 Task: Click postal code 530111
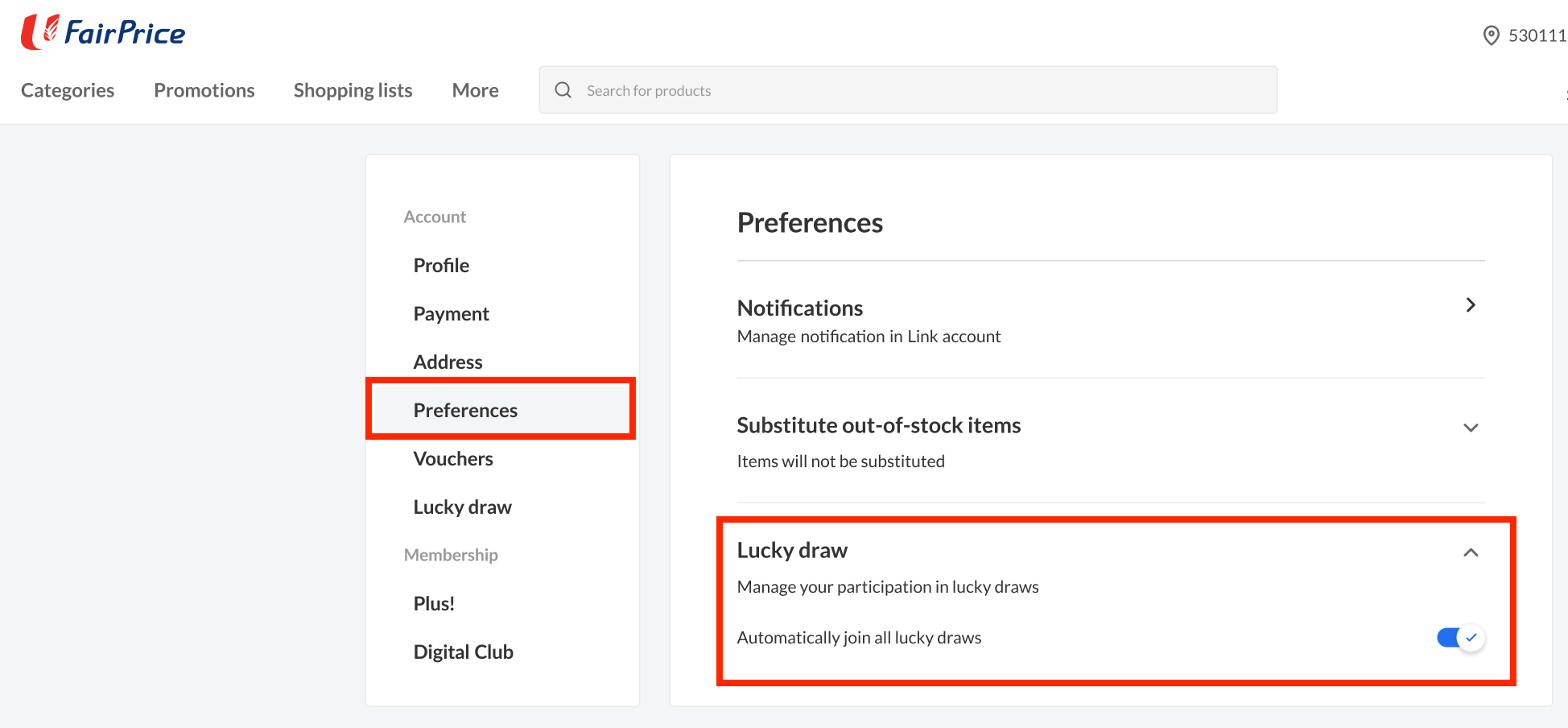1537,35
